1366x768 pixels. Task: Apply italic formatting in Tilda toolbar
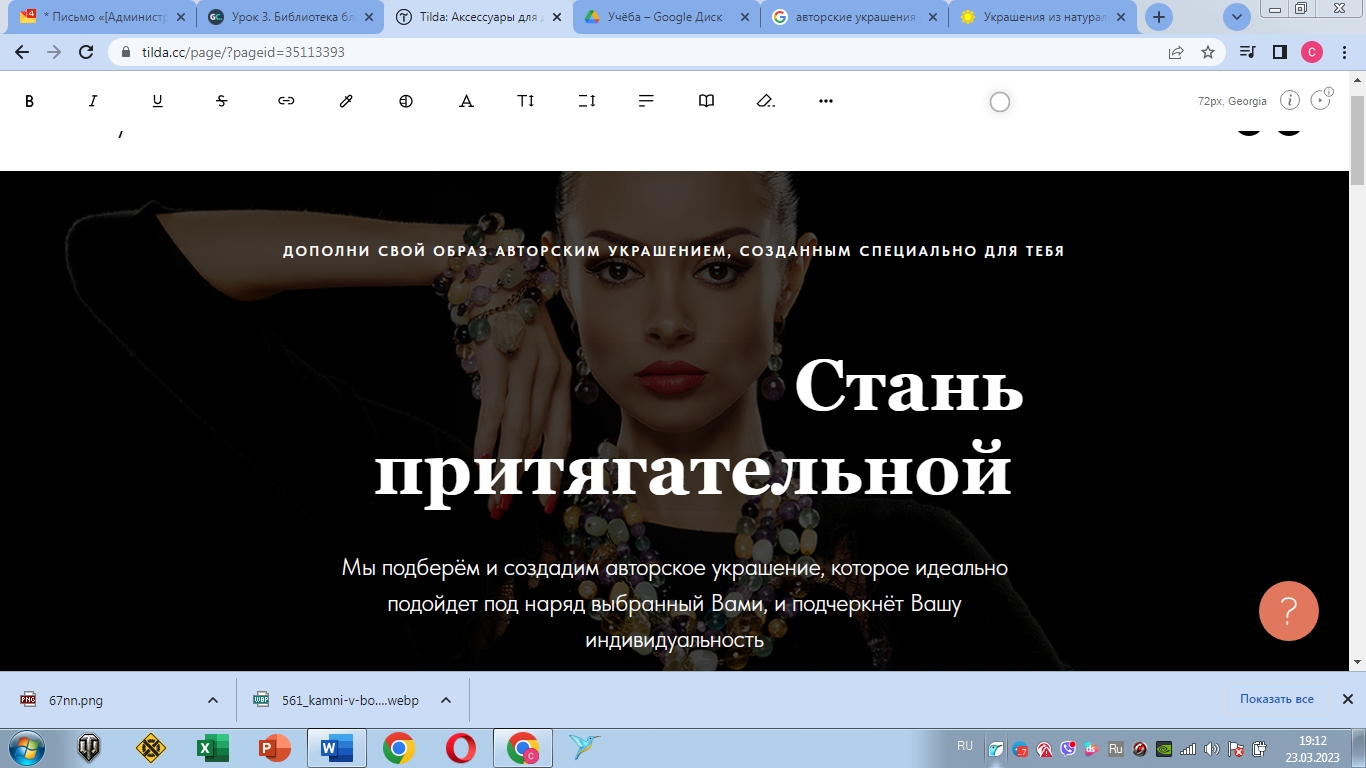[x=93, y=101]
